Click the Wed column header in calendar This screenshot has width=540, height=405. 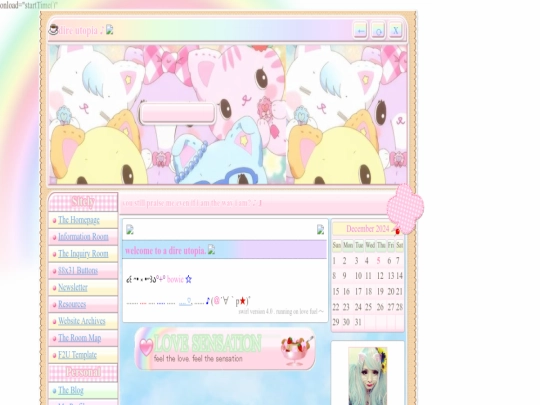[370, 246]
